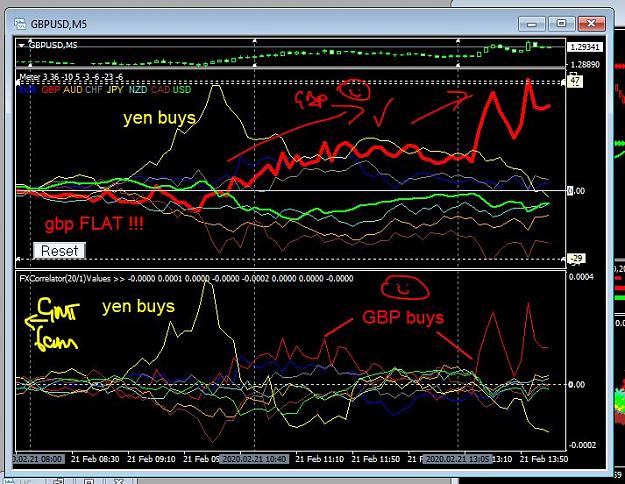Click the FXCorrelator(20/1) values label
Viewport: 625px width, 484px height.
click(x=186, y=278)
